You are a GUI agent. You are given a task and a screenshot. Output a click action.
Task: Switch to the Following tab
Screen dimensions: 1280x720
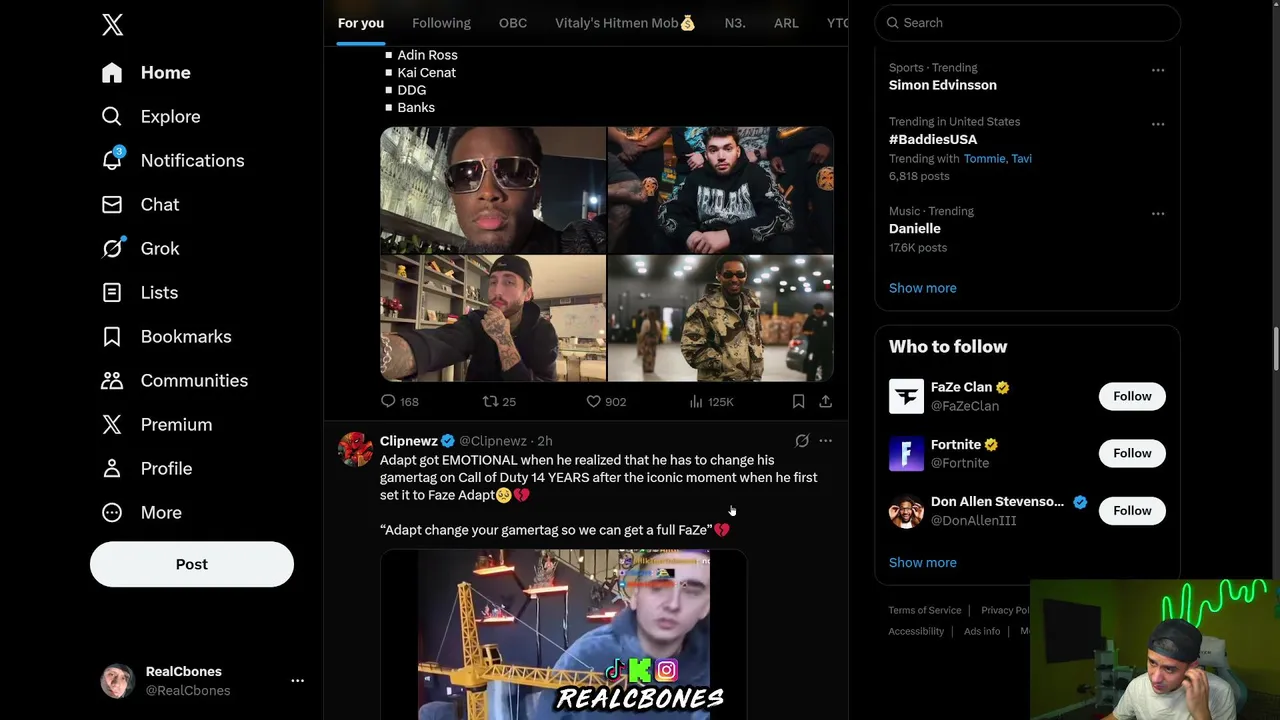coord(441,22)
